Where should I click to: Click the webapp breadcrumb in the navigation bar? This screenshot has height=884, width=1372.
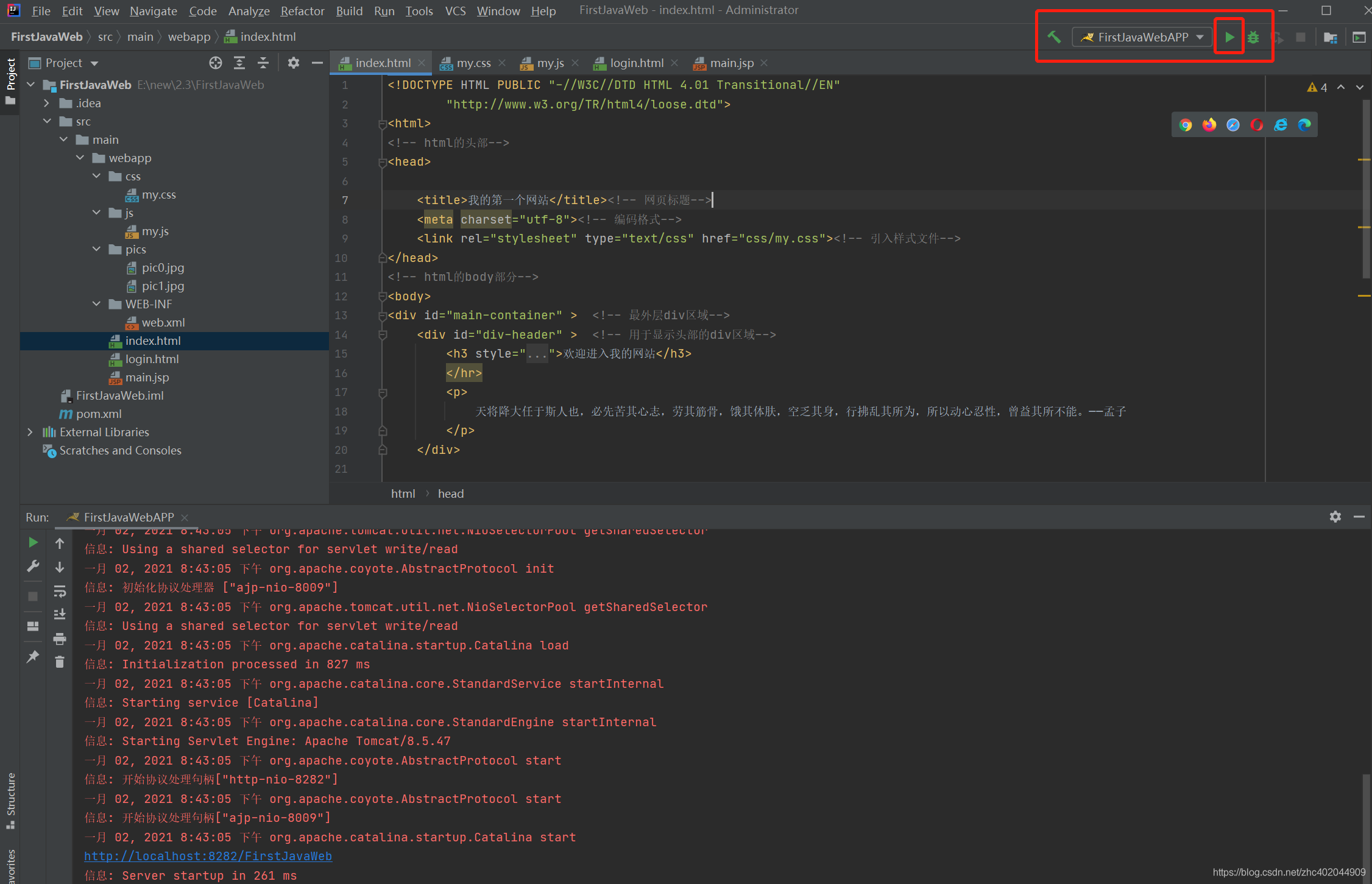click(x=189, y=37)
